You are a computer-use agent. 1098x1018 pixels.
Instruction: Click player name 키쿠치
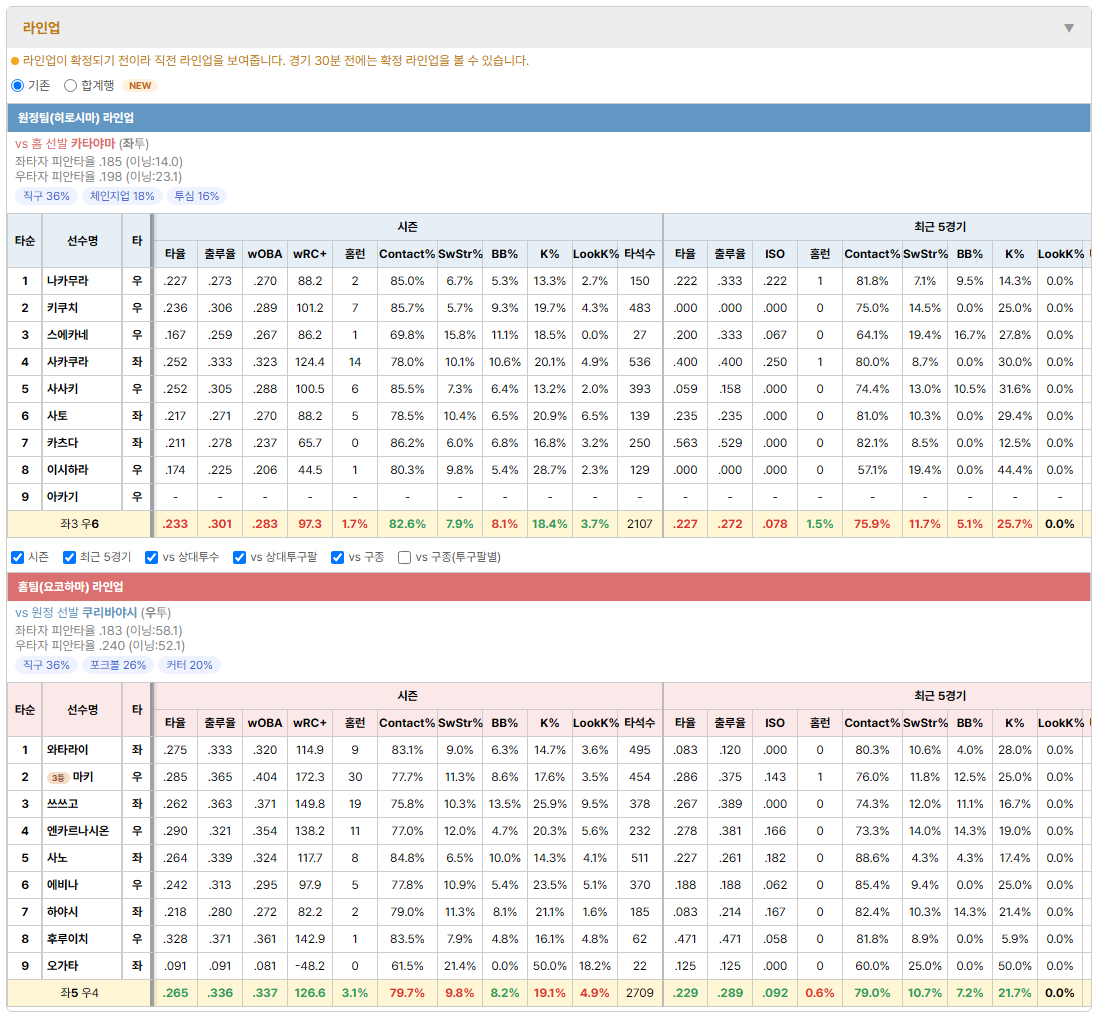[x=62, y=308]
